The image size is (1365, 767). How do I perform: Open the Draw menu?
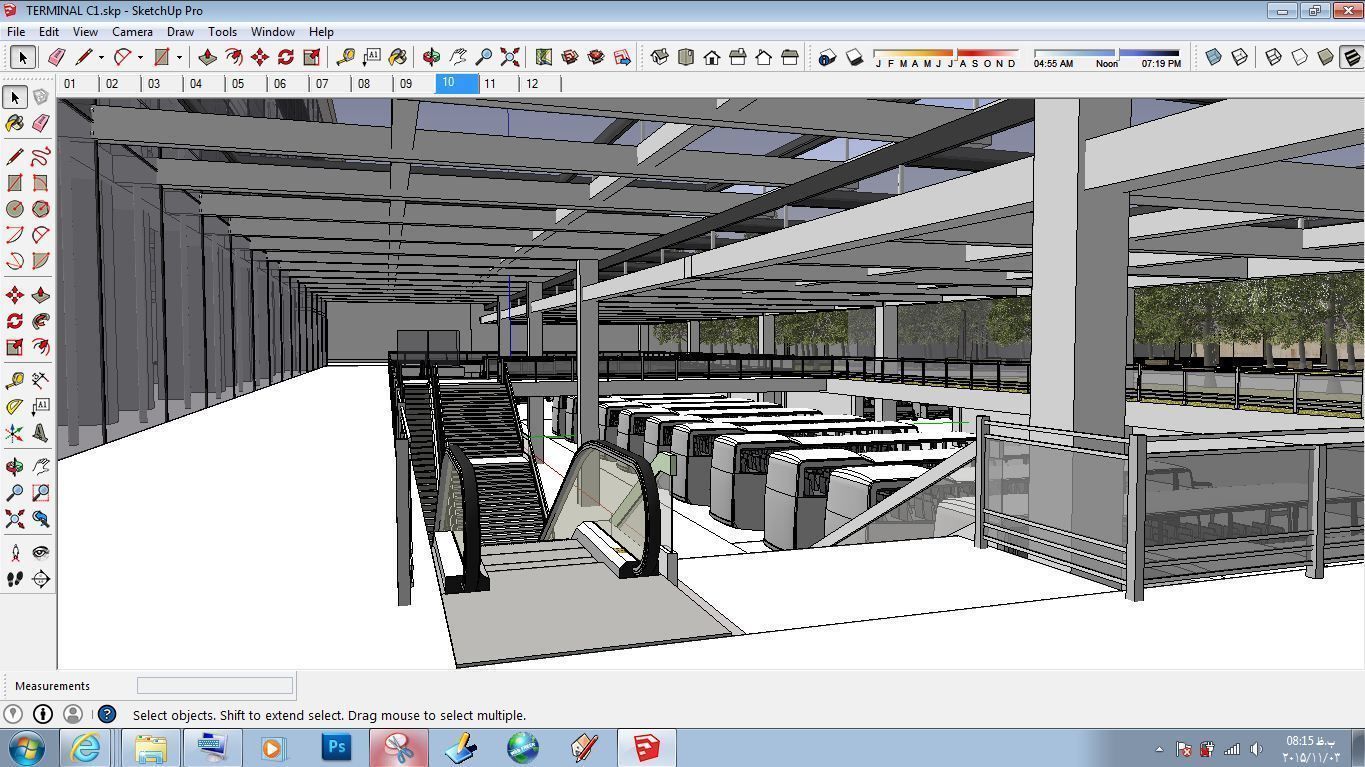[180, 32]
